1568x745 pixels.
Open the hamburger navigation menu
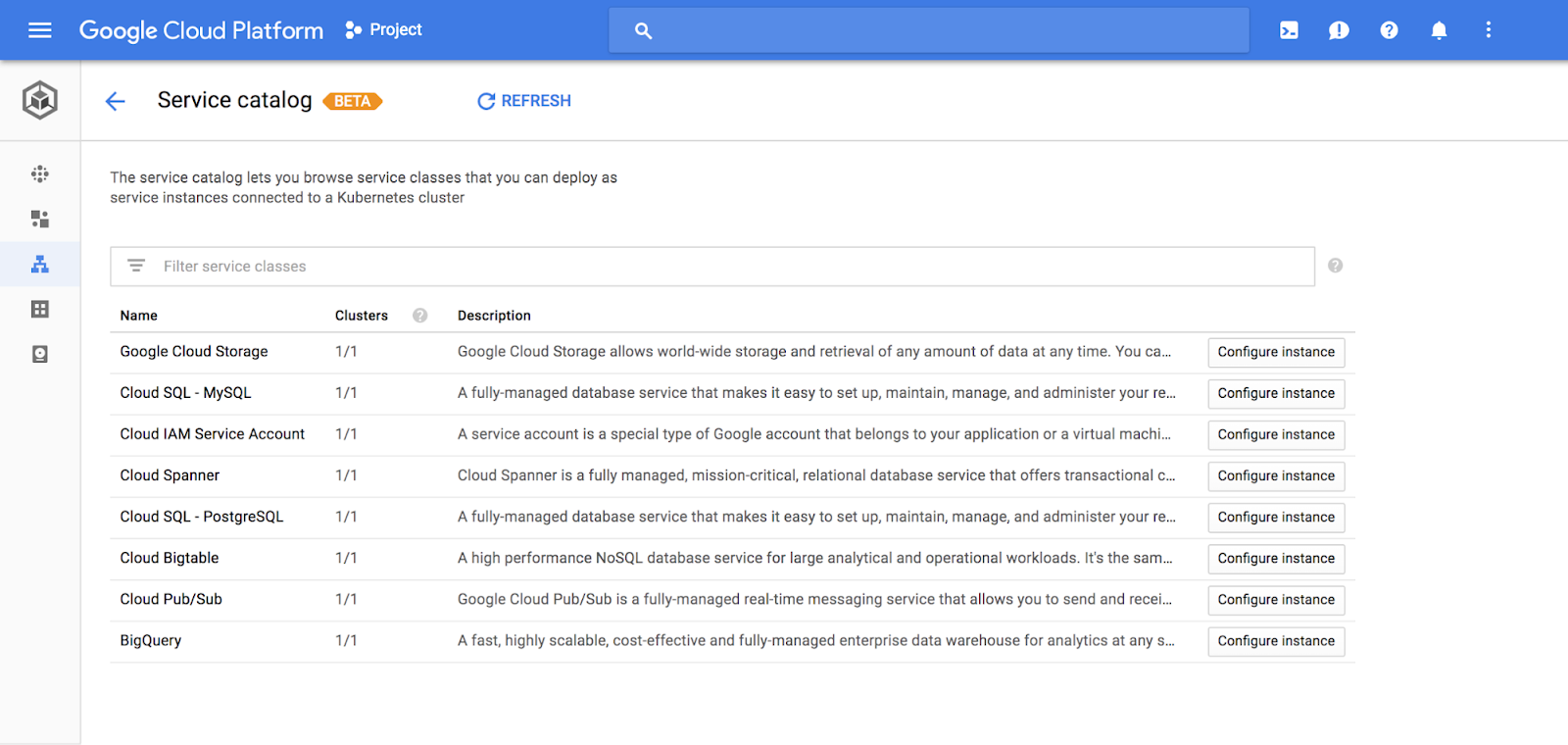click(x=40, y=30)
